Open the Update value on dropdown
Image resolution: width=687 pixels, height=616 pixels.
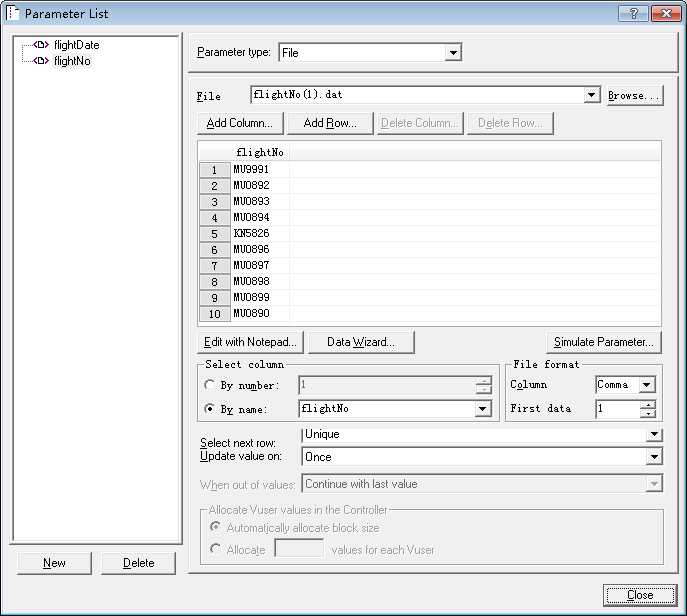tap(654, 457)
